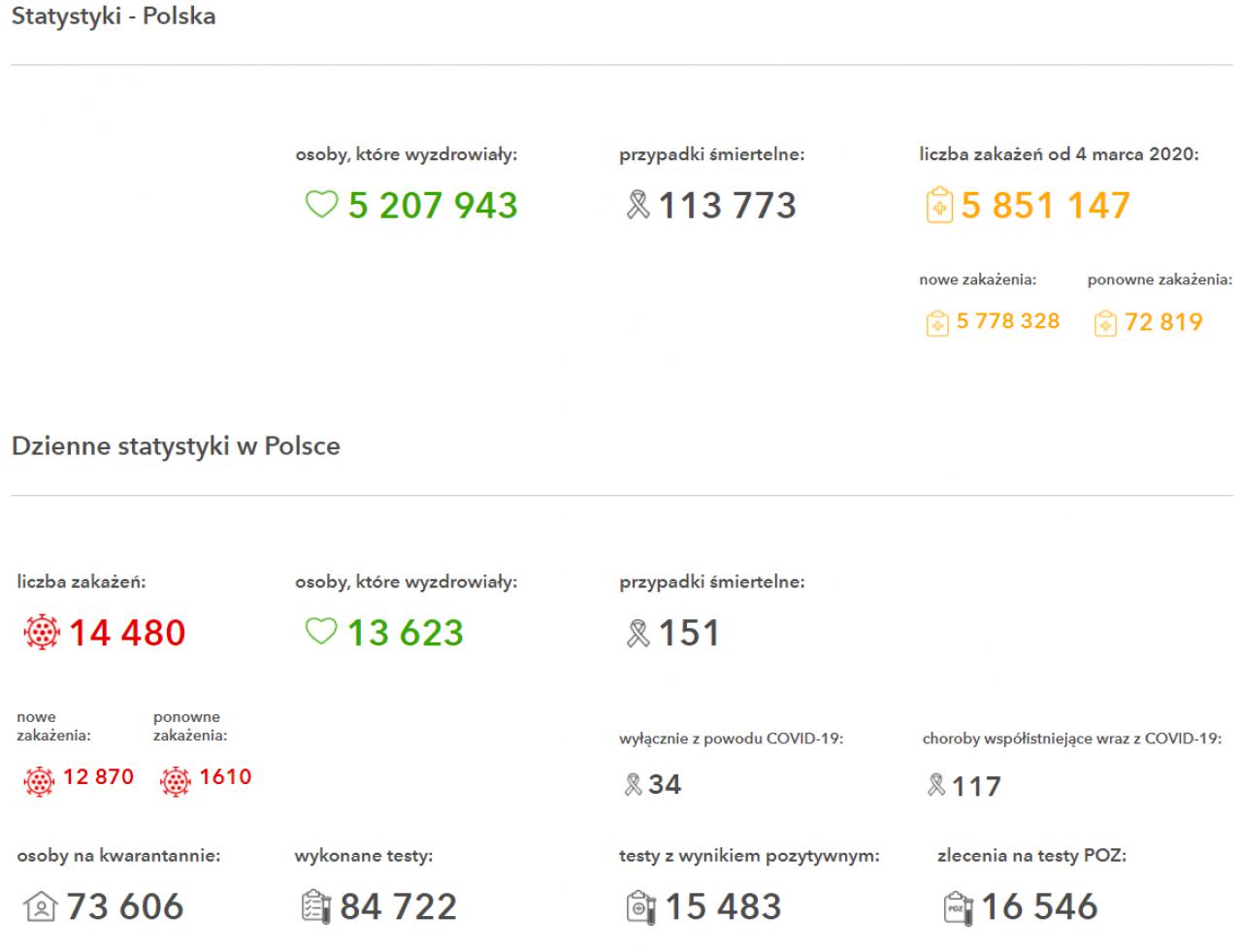Image resolution: width=1242 pixels, height=952 pixels.
Task: Click the virus icon next to 1610
Action: pos(176,780)
